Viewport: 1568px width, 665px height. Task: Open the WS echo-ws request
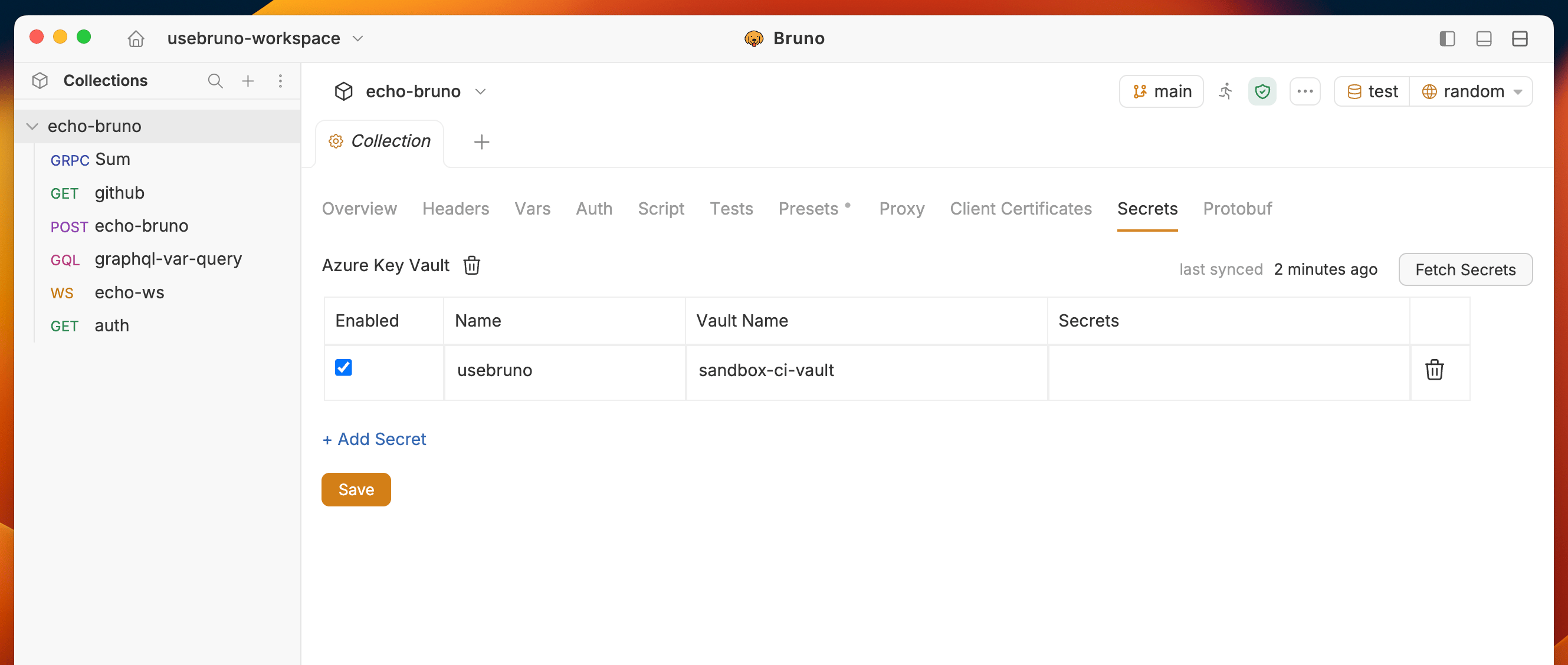[x=157, y=292]
